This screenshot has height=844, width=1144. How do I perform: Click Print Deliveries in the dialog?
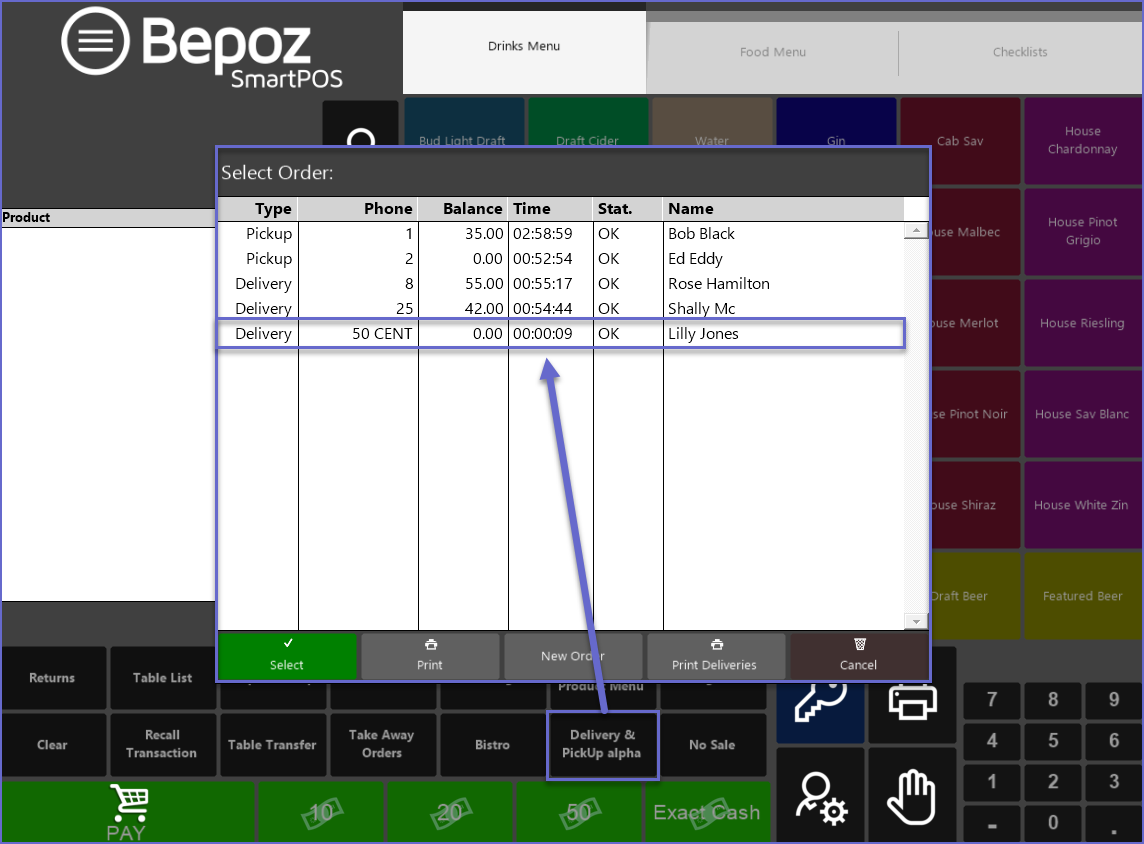715,656
